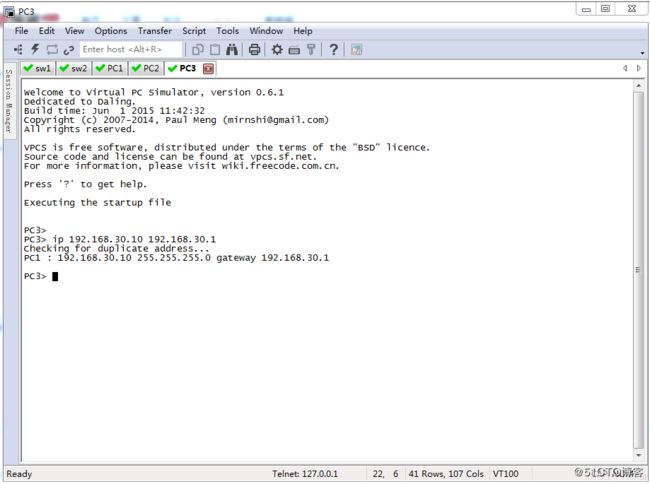
Task: Minimize the PC3 window
Action: pos(586,10)
